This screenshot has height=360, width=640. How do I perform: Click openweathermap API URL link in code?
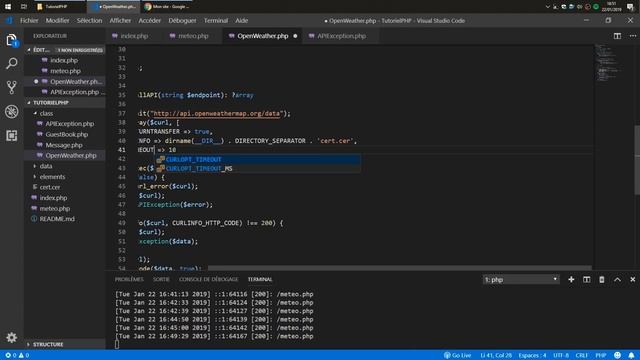[216, 113]
